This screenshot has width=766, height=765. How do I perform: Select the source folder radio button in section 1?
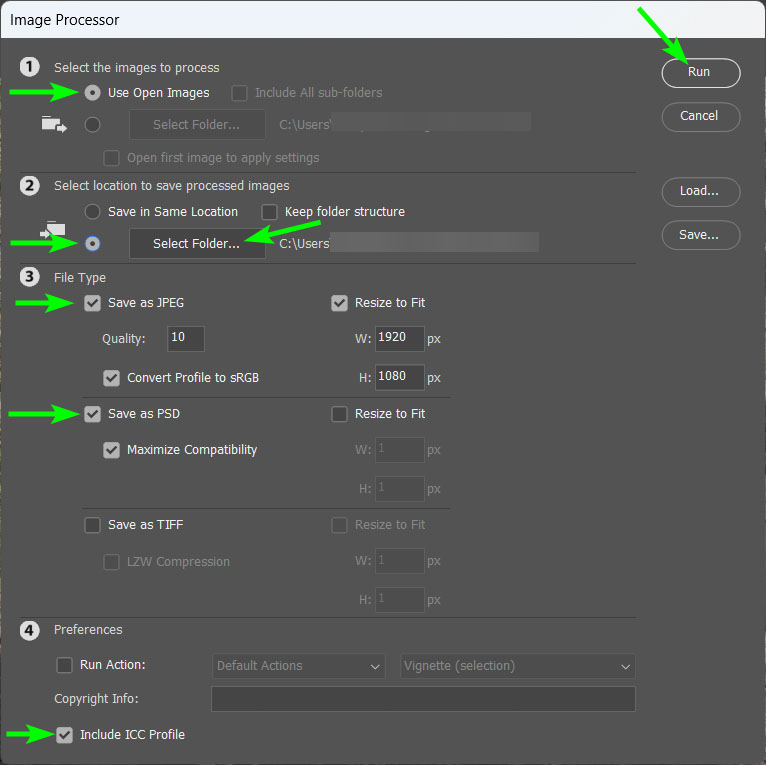pos(92,125)
